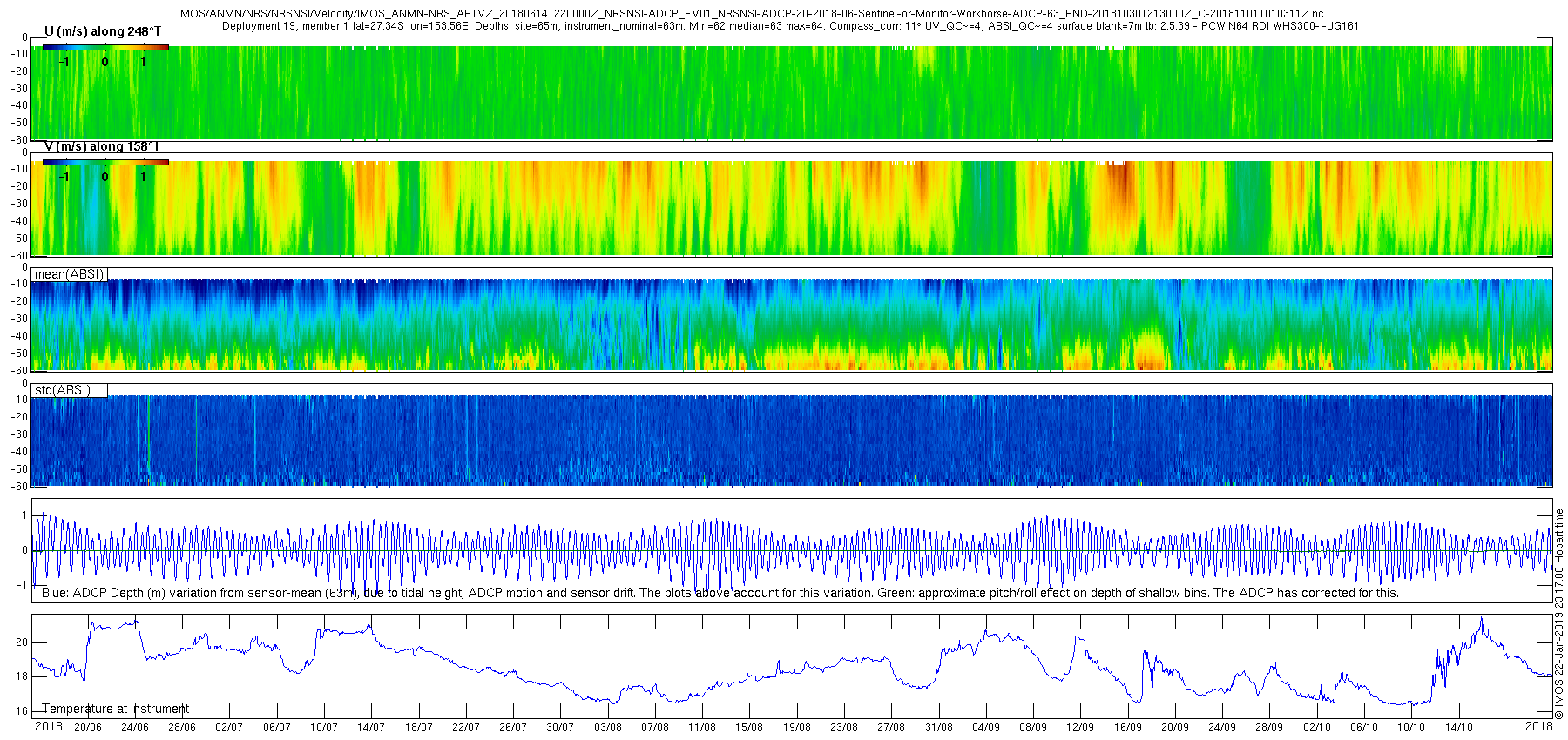Click the 03/08 date tick label
The image size is (1568, 740).
point(608,728)
